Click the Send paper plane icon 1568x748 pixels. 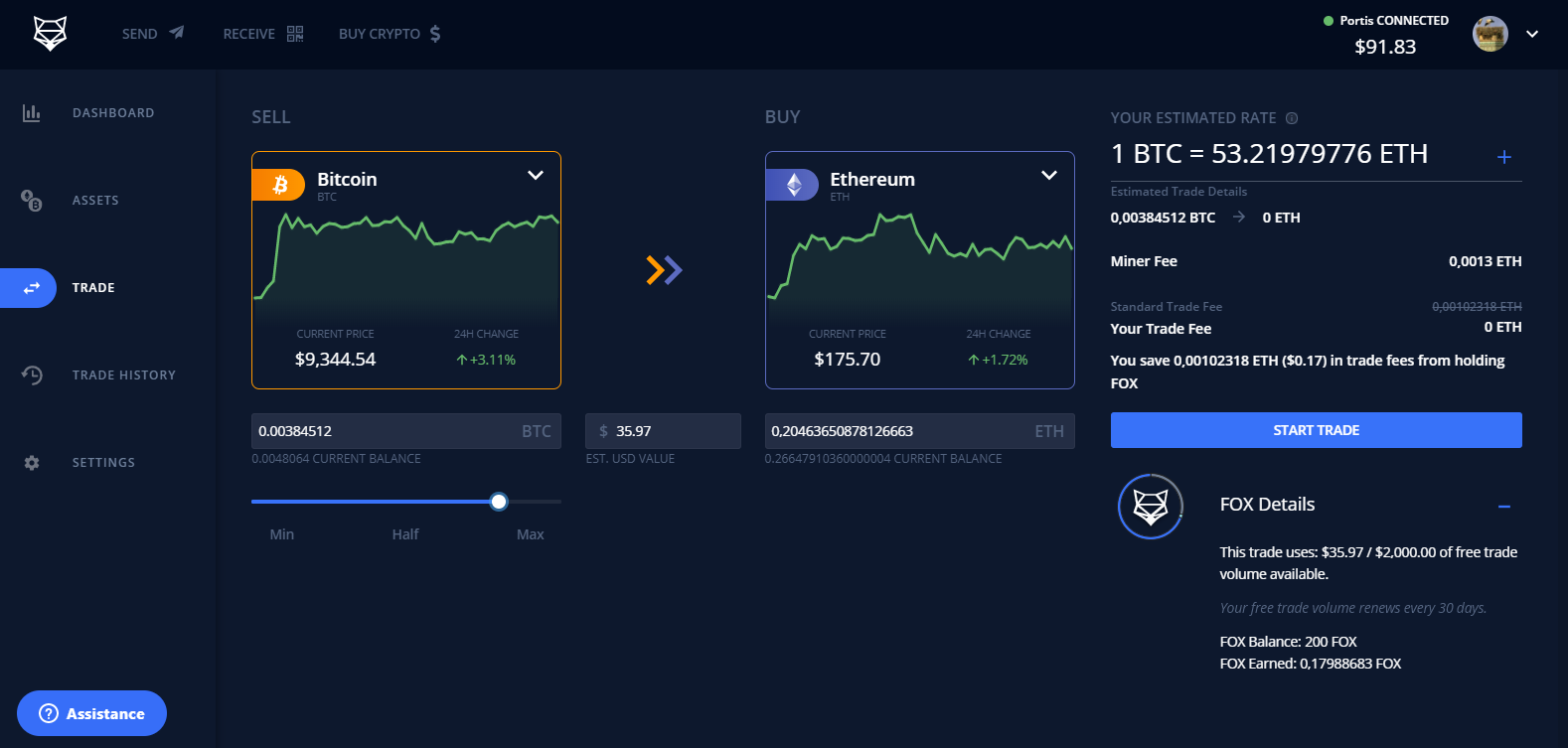pyautogui.click(x=176, y=33)
